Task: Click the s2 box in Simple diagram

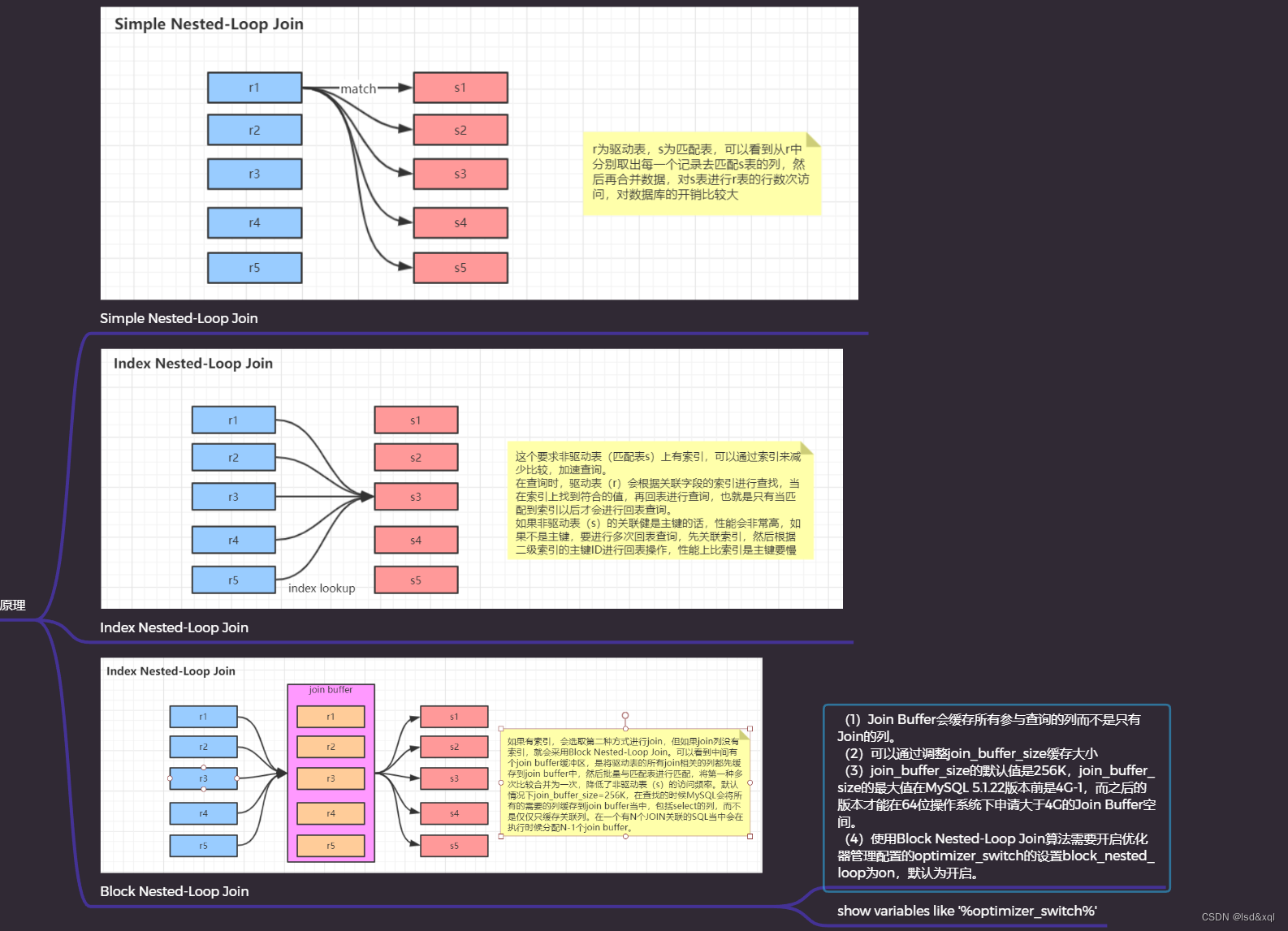Action: click(x=460, y=130)
